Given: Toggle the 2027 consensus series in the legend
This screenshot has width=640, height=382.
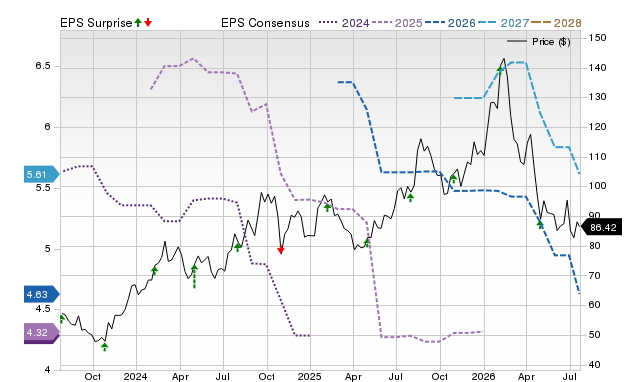Looking at the screenshot, I should tap(503, 23).
